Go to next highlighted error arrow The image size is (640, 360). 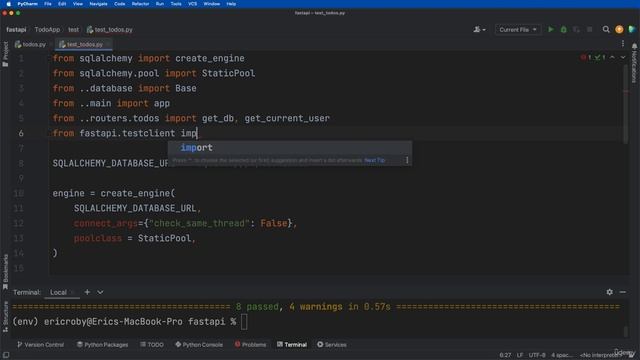623,58
